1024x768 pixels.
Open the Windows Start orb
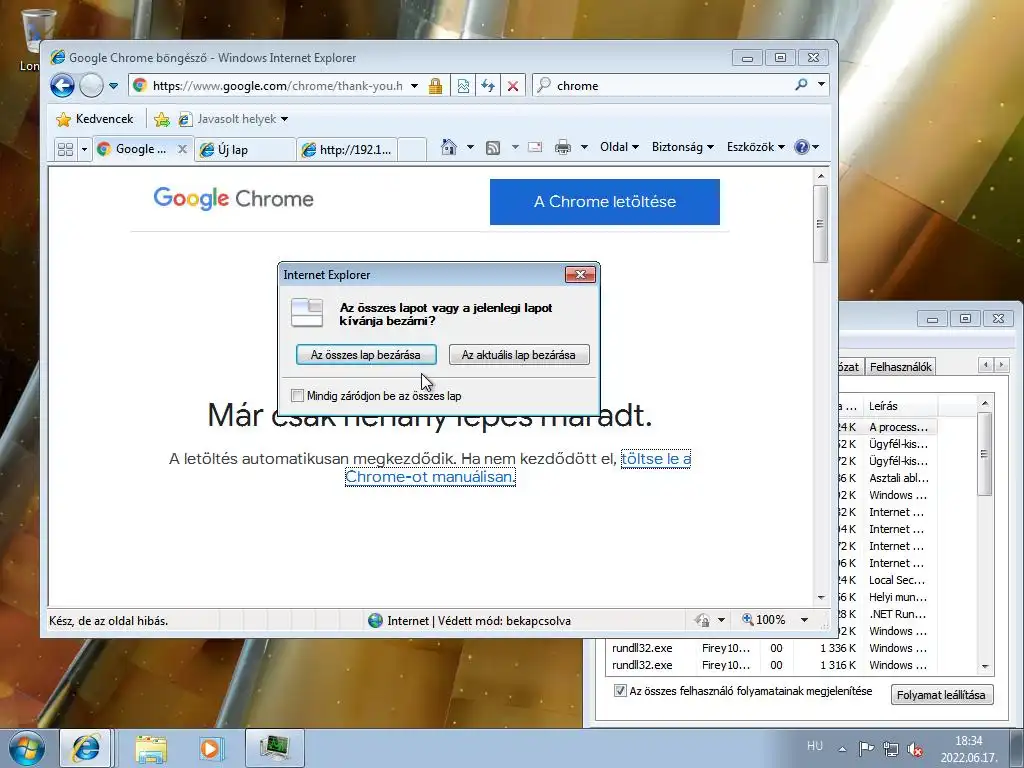(27, 748)
